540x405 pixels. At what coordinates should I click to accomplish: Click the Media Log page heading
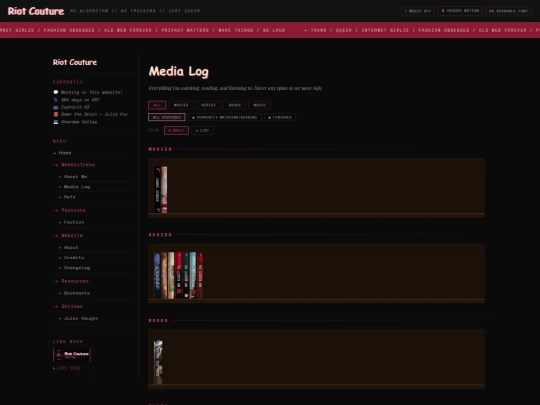click(x=178, y=72)
